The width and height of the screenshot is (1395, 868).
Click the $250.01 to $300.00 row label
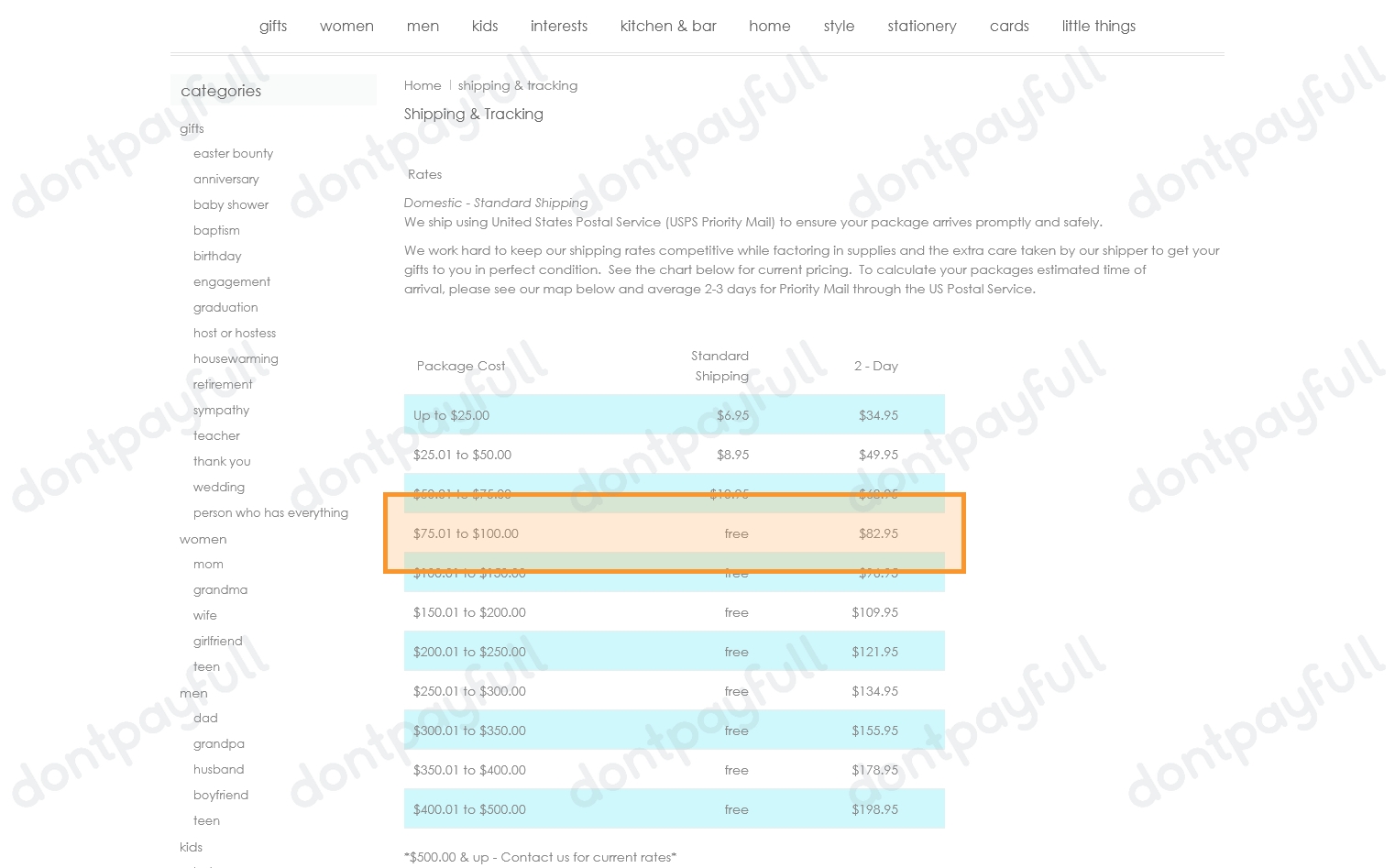point(469,691)
